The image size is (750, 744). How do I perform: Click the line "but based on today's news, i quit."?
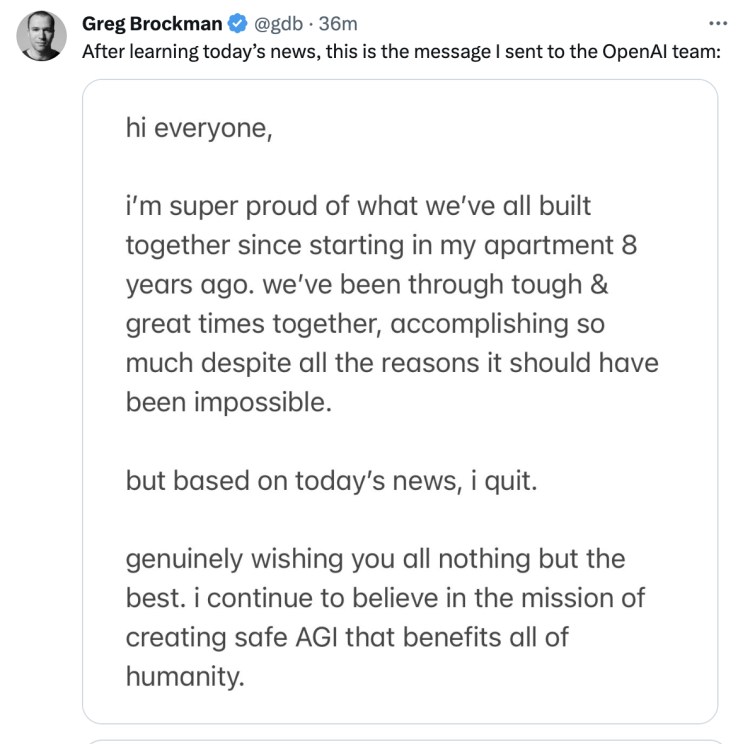click(x=332, y=479)
